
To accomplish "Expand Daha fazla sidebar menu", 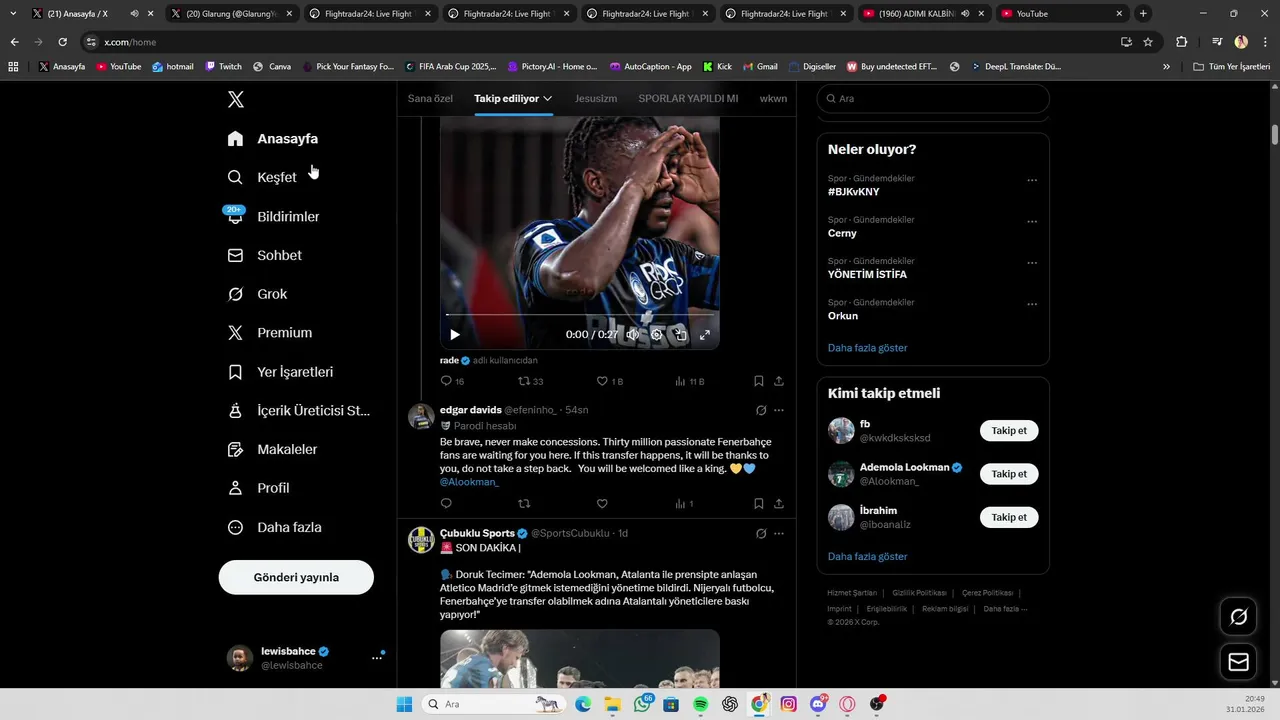I will click(x=275, y=527).
